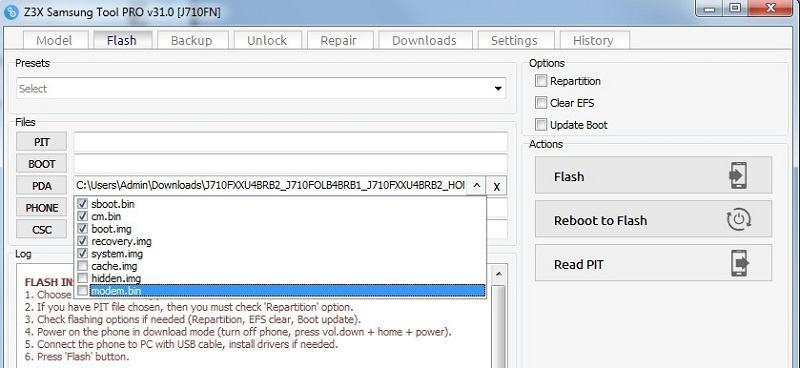Enable the Update Boot option
Screen dimensions: 800x368
(541, 125)
